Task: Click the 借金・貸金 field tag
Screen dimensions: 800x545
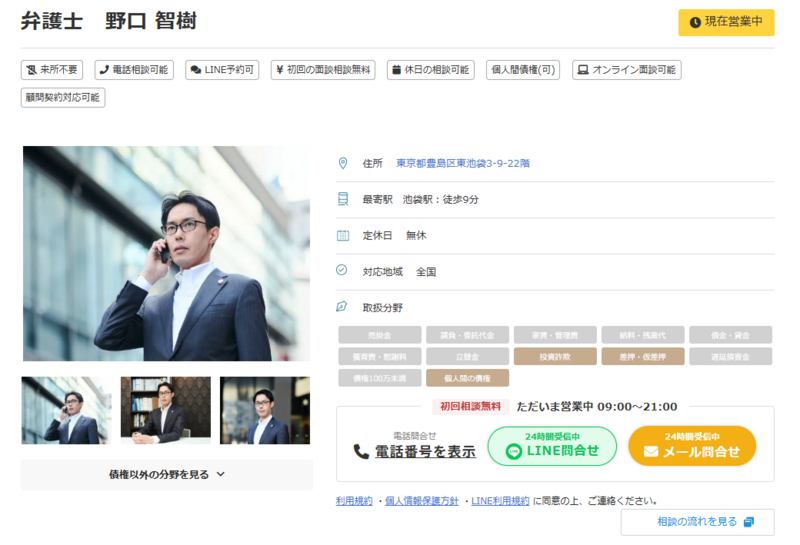Action: coord(731,335)
